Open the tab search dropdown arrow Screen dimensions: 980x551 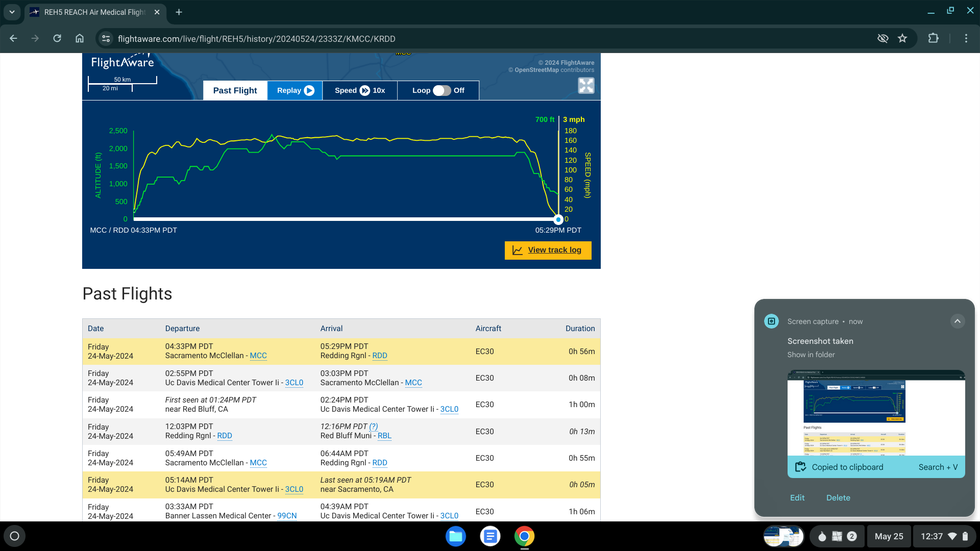click(x=12, y=12)
